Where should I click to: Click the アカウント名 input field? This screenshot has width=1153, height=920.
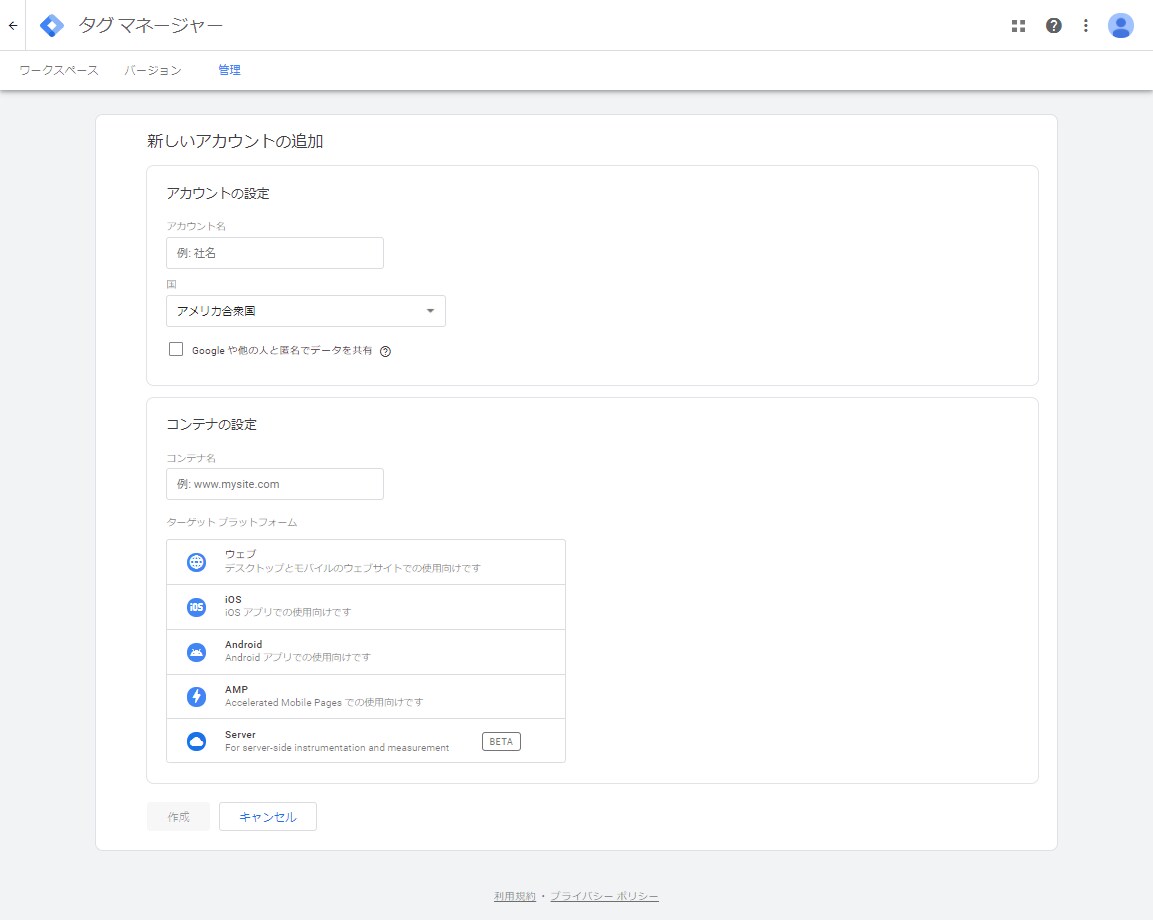click(x=275, y=253)
